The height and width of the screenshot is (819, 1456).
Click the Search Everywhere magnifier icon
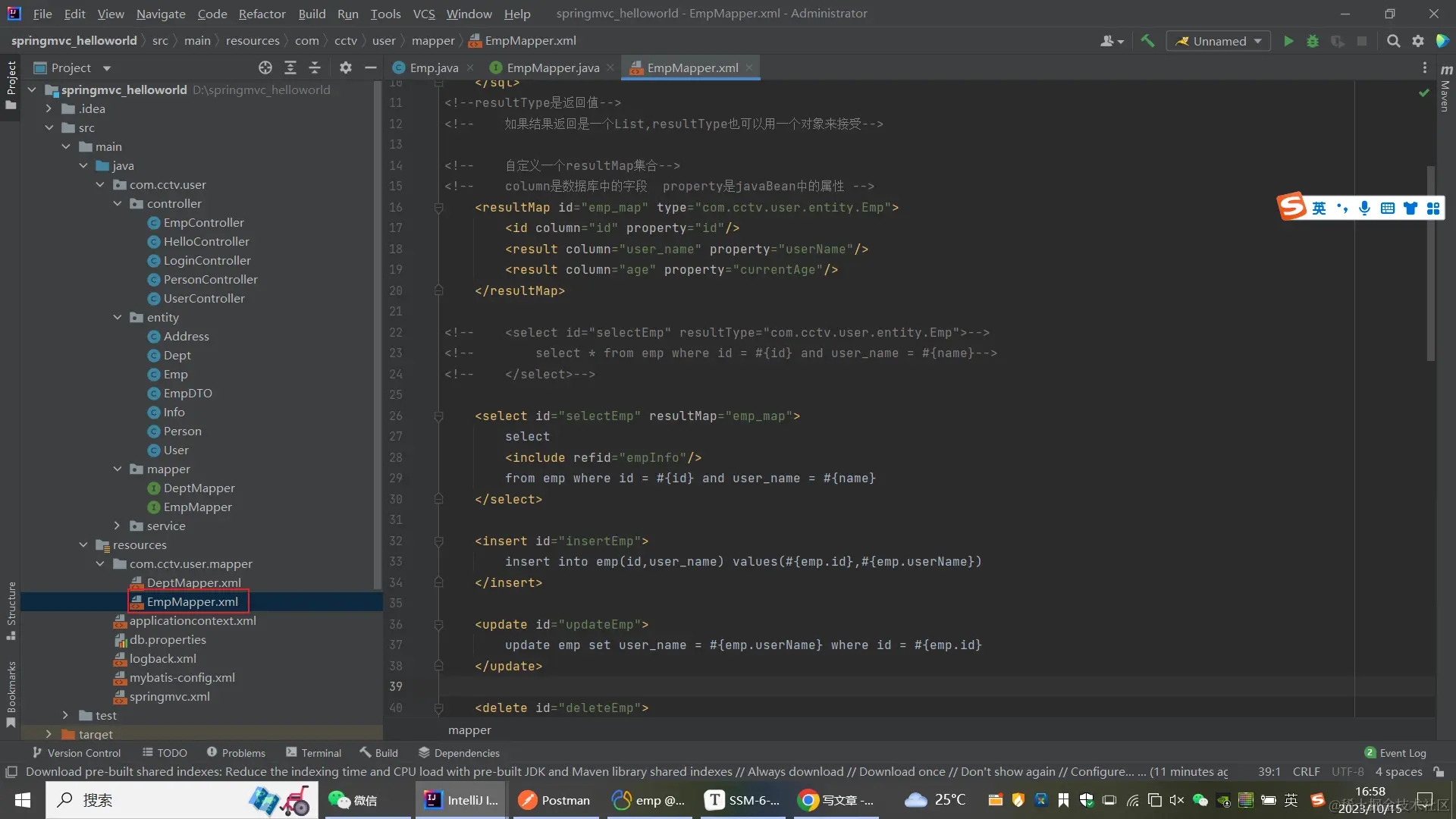pos(1393,41)
